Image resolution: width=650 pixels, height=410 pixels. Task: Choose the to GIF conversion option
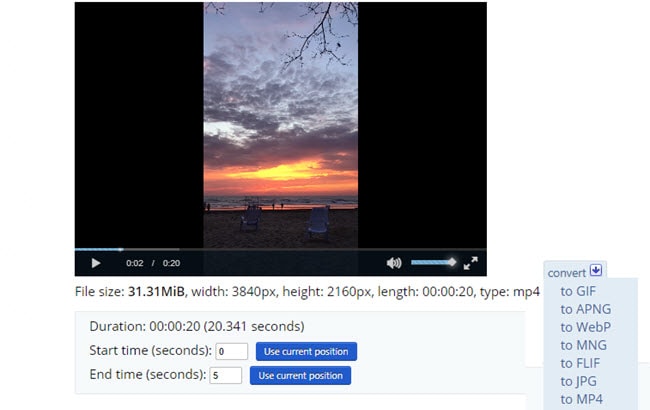(578, 291)
